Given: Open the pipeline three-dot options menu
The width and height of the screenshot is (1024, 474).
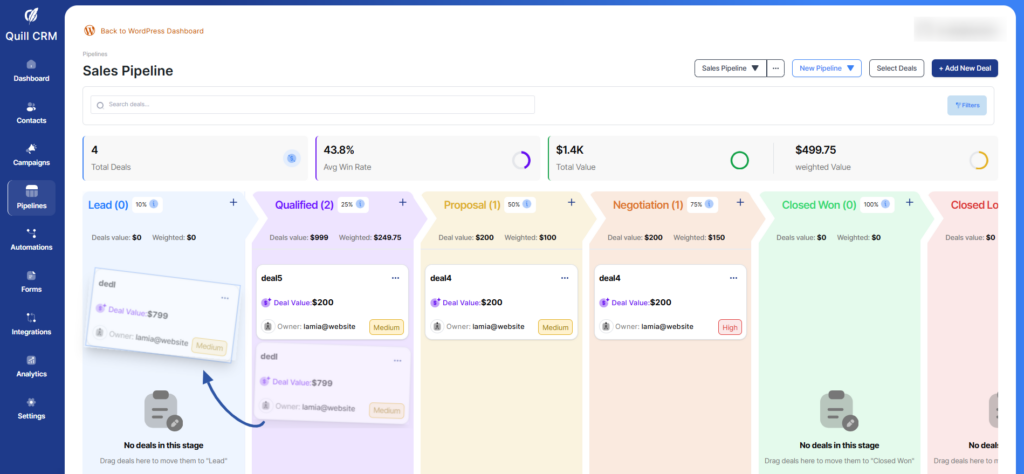Looking at the screenshot, I should coord(775,68).
